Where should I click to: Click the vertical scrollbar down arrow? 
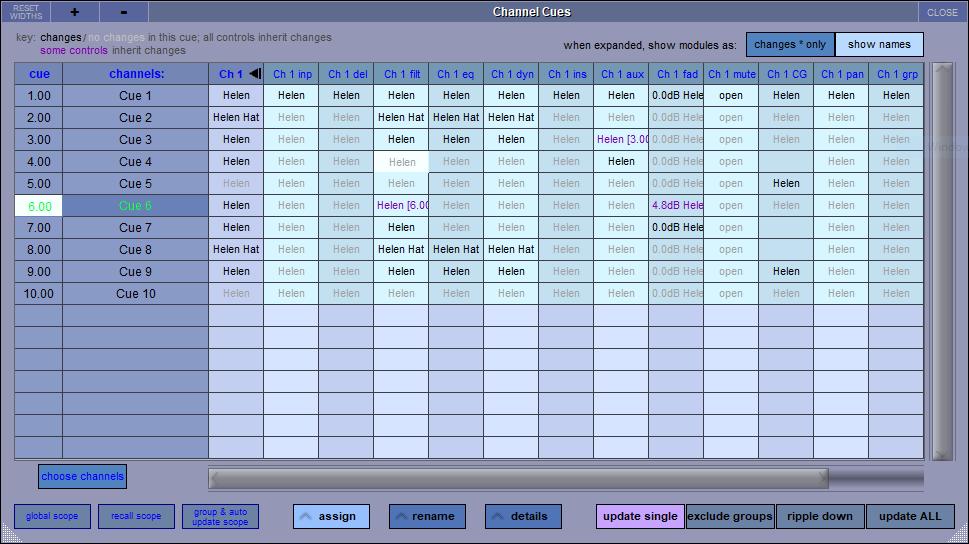click(x=942, y=454)
